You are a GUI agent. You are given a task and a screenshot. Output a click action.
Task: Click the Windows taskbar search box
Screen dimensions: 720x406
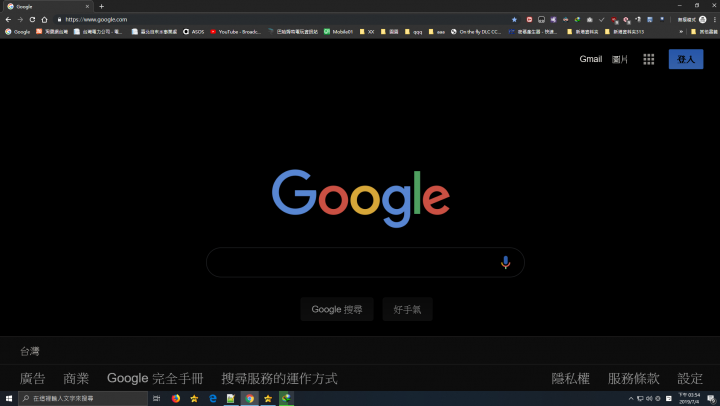pyautogui.click(x=83, y=398)
